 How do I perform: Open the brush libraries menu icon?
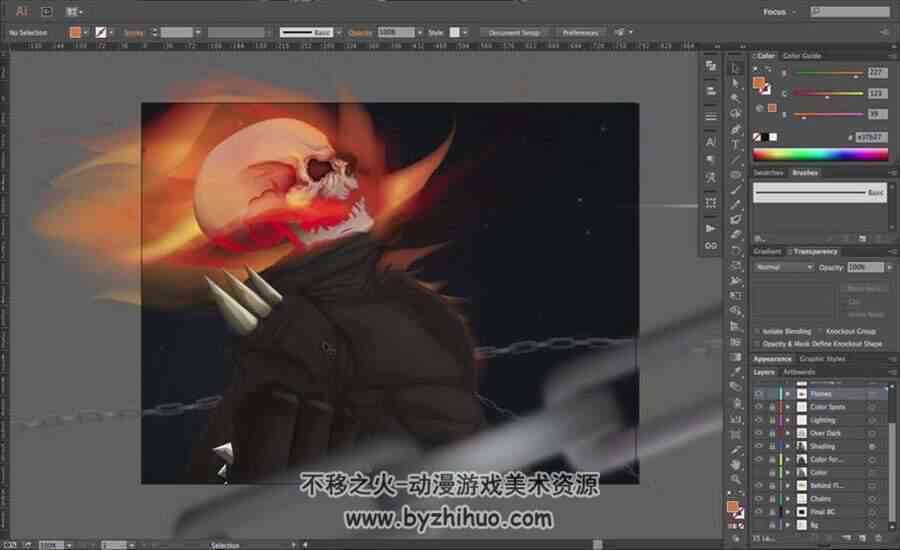(759, 238)
